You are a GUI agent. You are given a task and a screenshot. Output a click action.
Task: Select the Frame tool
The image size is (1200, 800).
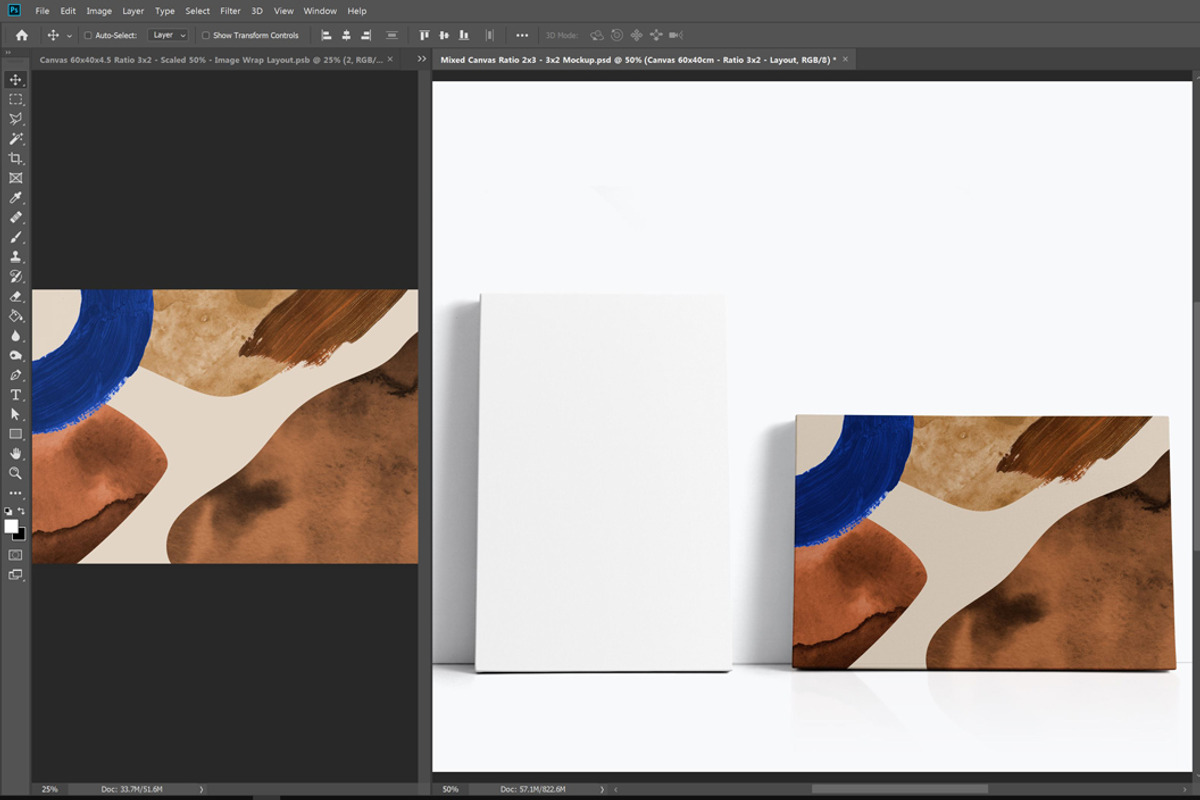[15, 178]
